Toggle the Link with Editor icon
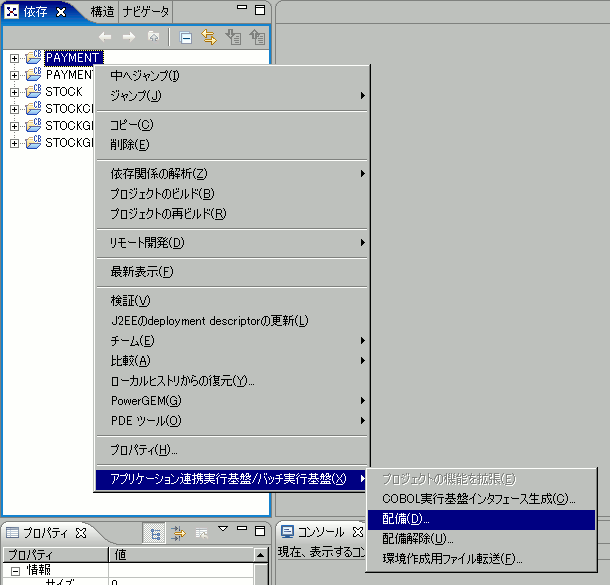Image resolution: width=610 pixels, height=585 pixels. point(209,37)
